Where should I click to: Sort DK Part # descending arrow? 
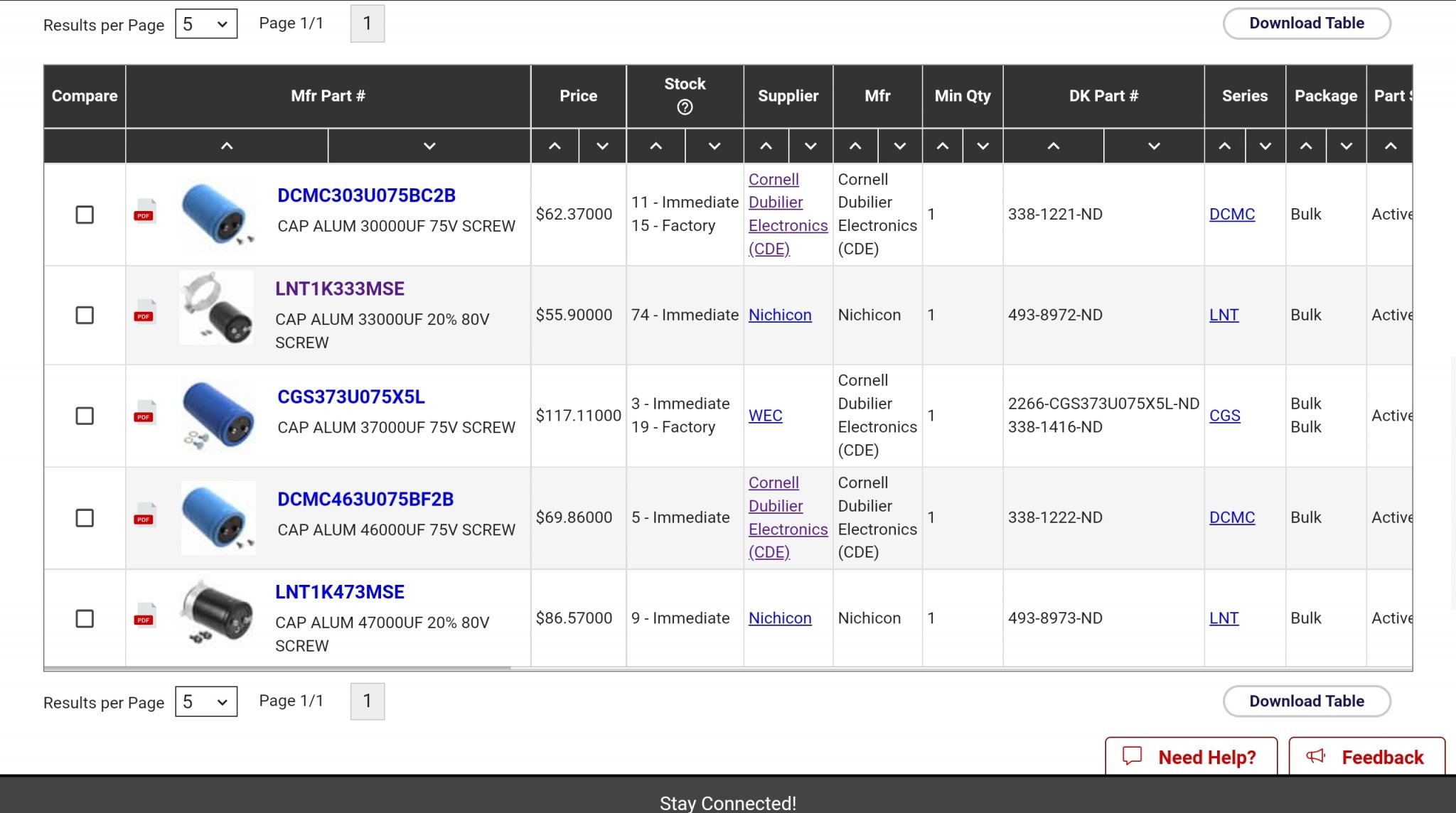coord(1154,146)
